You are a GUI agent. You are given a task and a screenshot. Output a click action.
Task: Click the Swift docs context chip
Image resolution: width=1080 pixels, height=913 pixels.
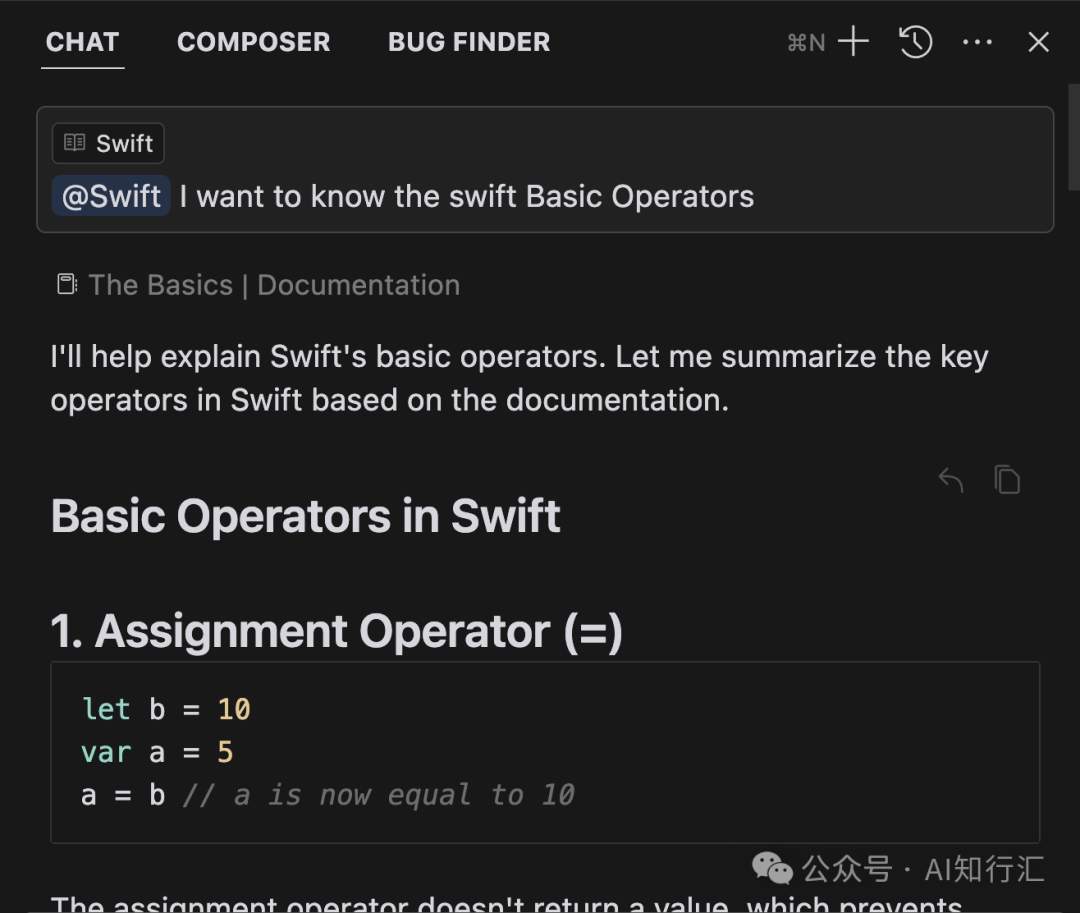tap(108, 143)
